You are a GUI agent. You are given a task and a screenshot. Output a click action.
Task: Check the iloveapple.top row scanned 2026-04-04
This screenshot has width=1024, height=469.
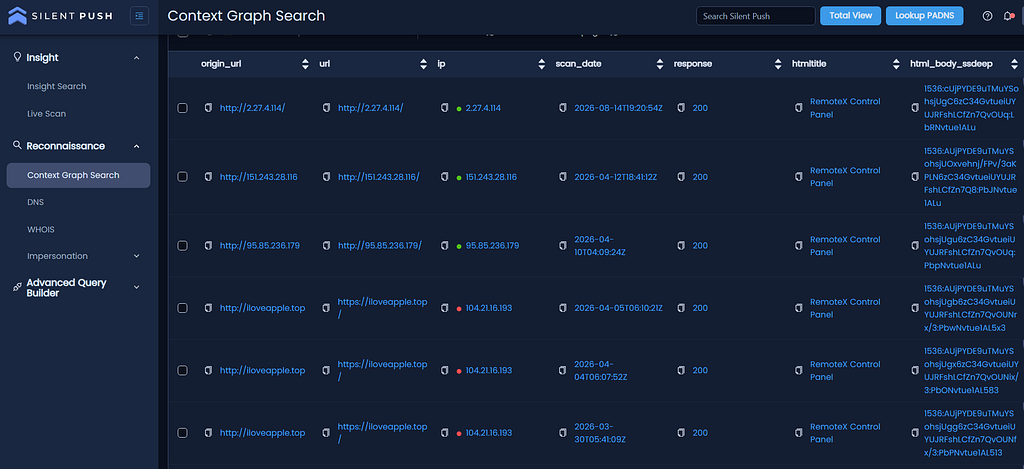point(183,370)
